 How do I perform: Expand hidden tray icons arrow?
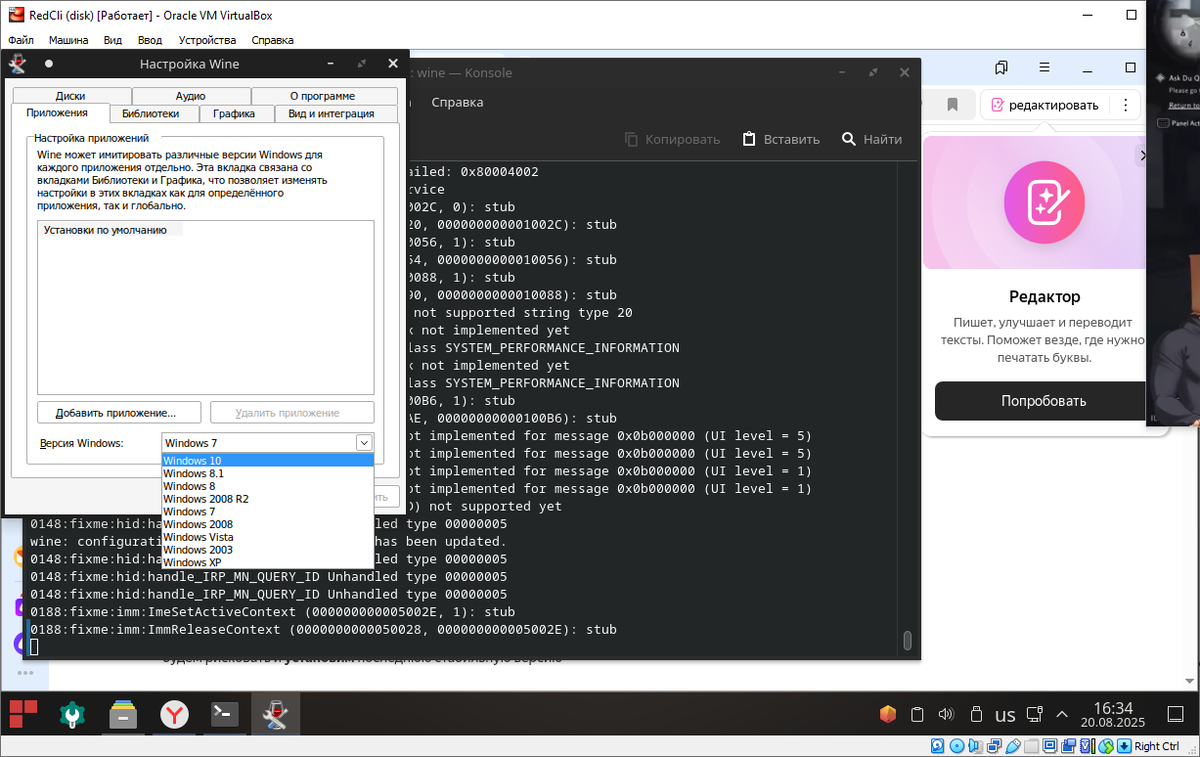(x=1062, y=714)
